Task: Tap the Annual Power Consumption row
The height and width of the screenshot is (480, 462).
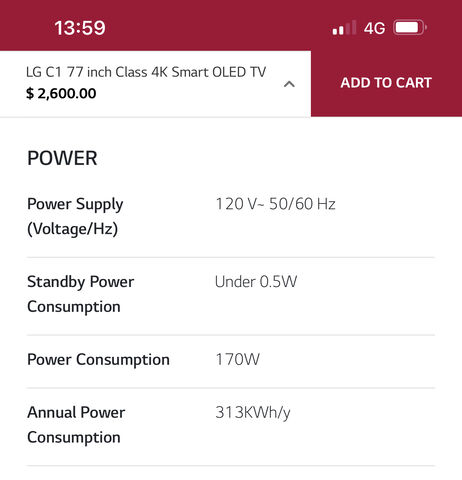Action: tap(231, 427)
